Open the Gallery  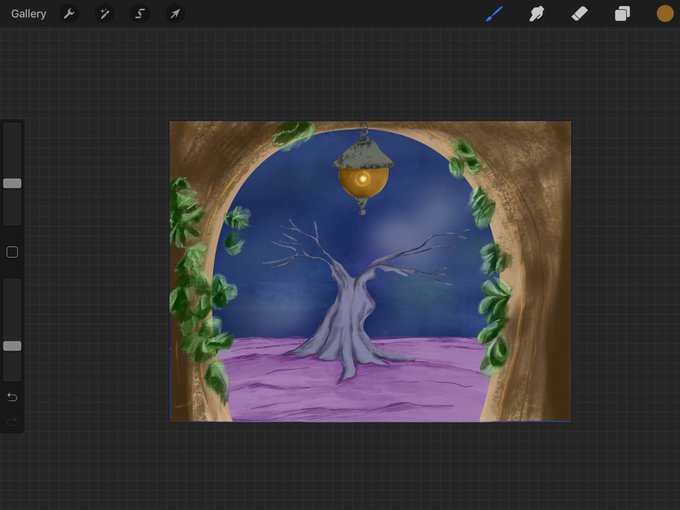(x=29, y=14)
